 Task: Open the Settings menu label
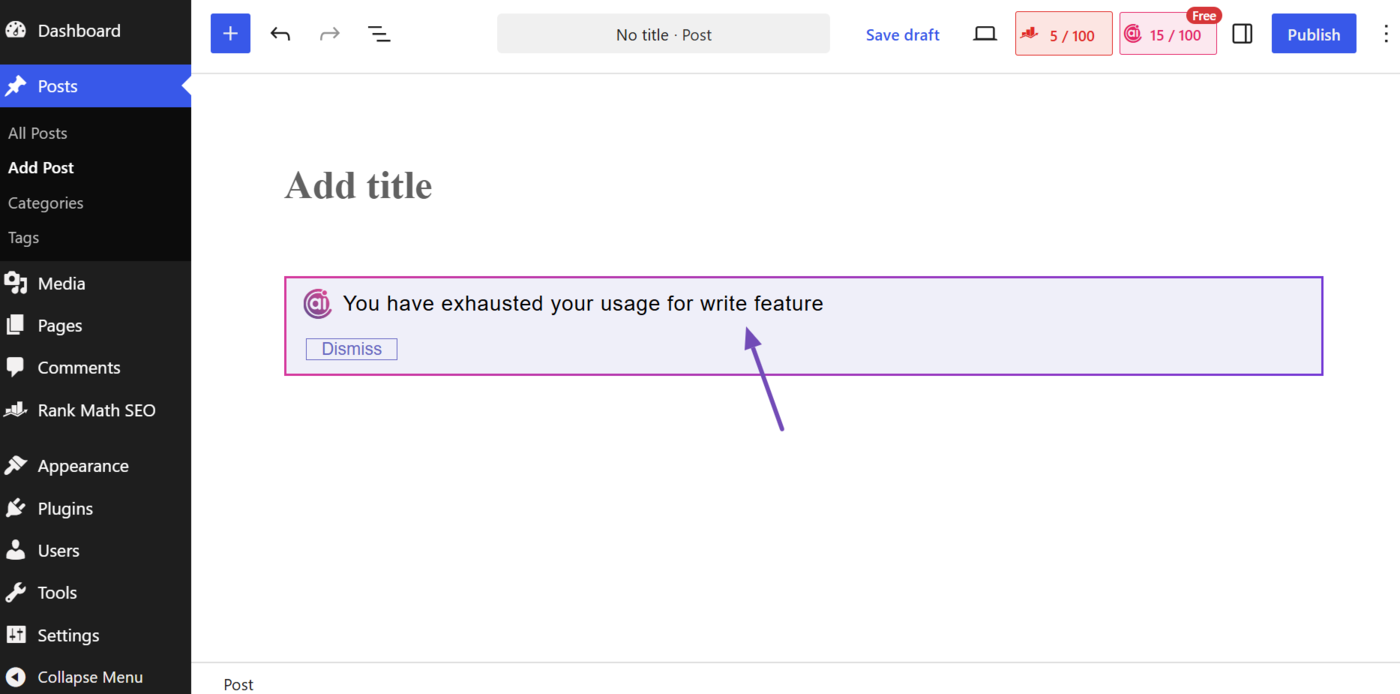[68, 635]
